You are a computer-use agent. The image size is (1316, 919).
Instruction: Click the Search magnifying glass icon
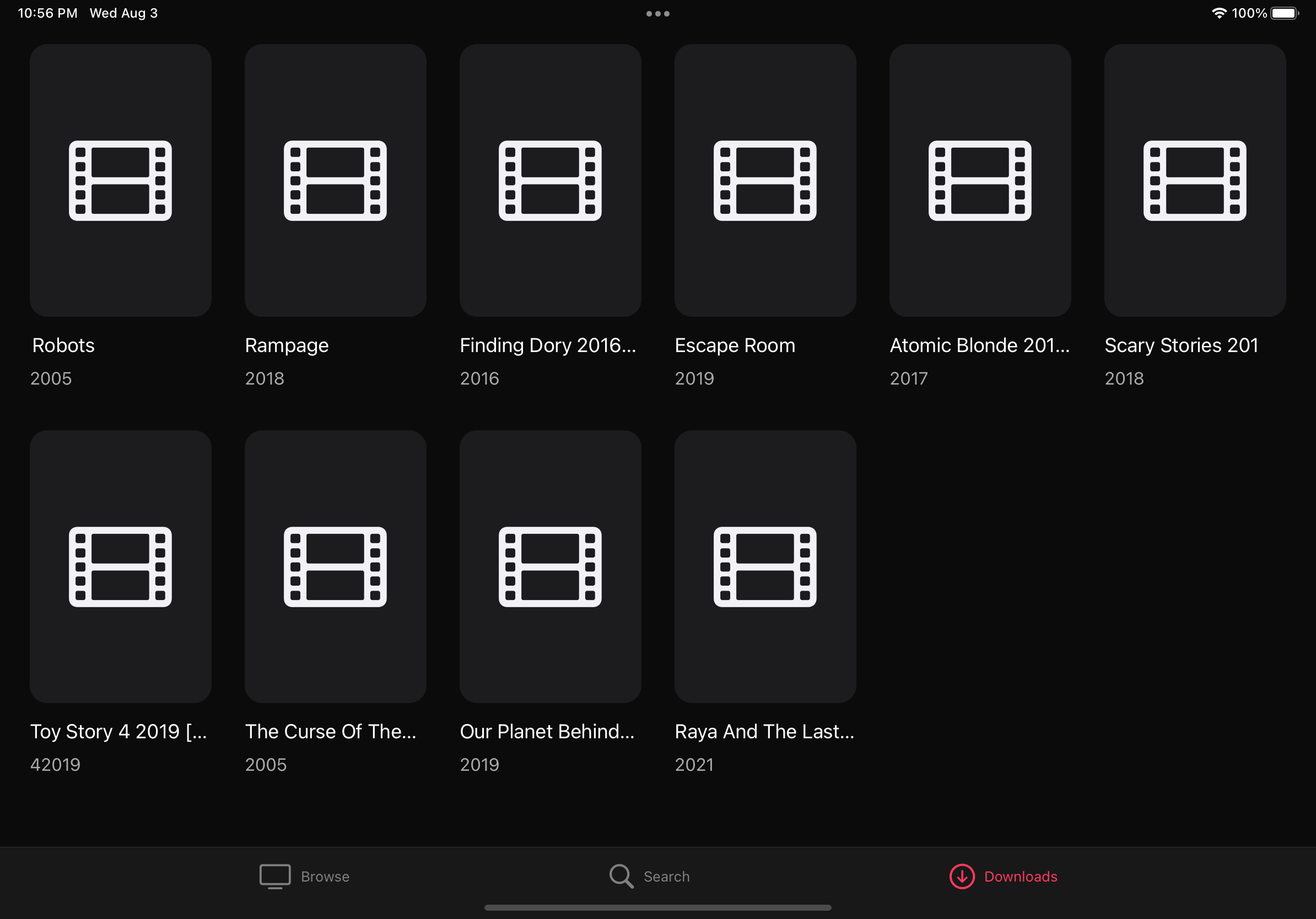[x=621, y=877]
